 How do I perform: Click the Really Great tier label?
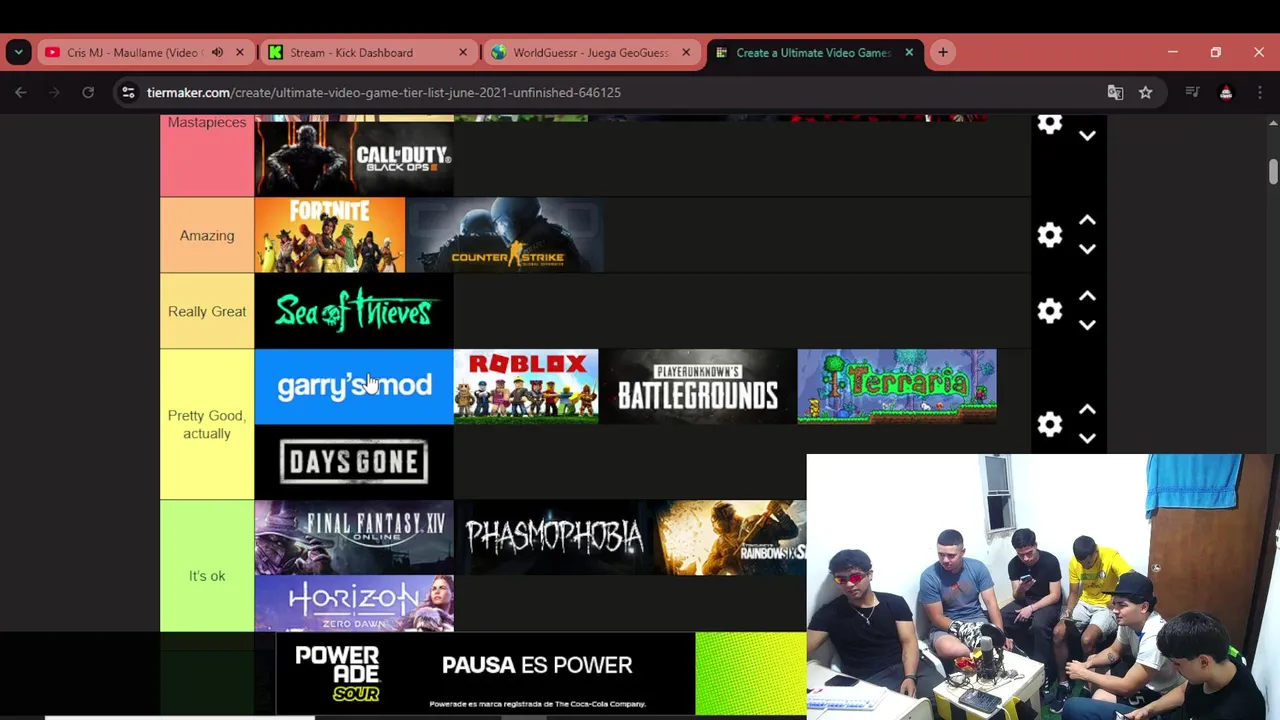207,311
